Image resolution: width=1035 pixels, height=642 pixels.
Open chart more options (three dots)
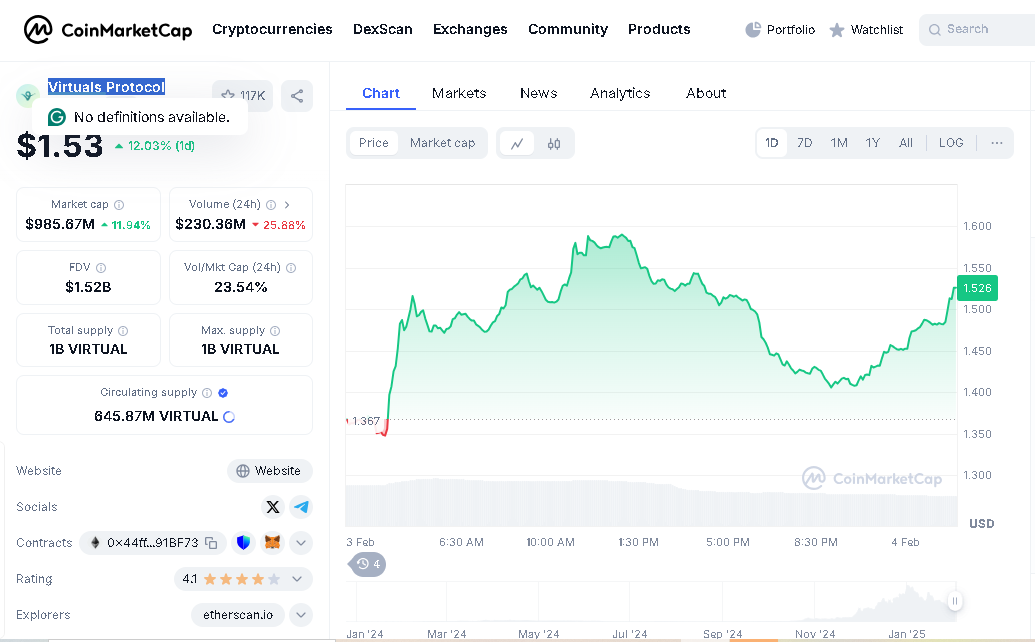[997, 143]
